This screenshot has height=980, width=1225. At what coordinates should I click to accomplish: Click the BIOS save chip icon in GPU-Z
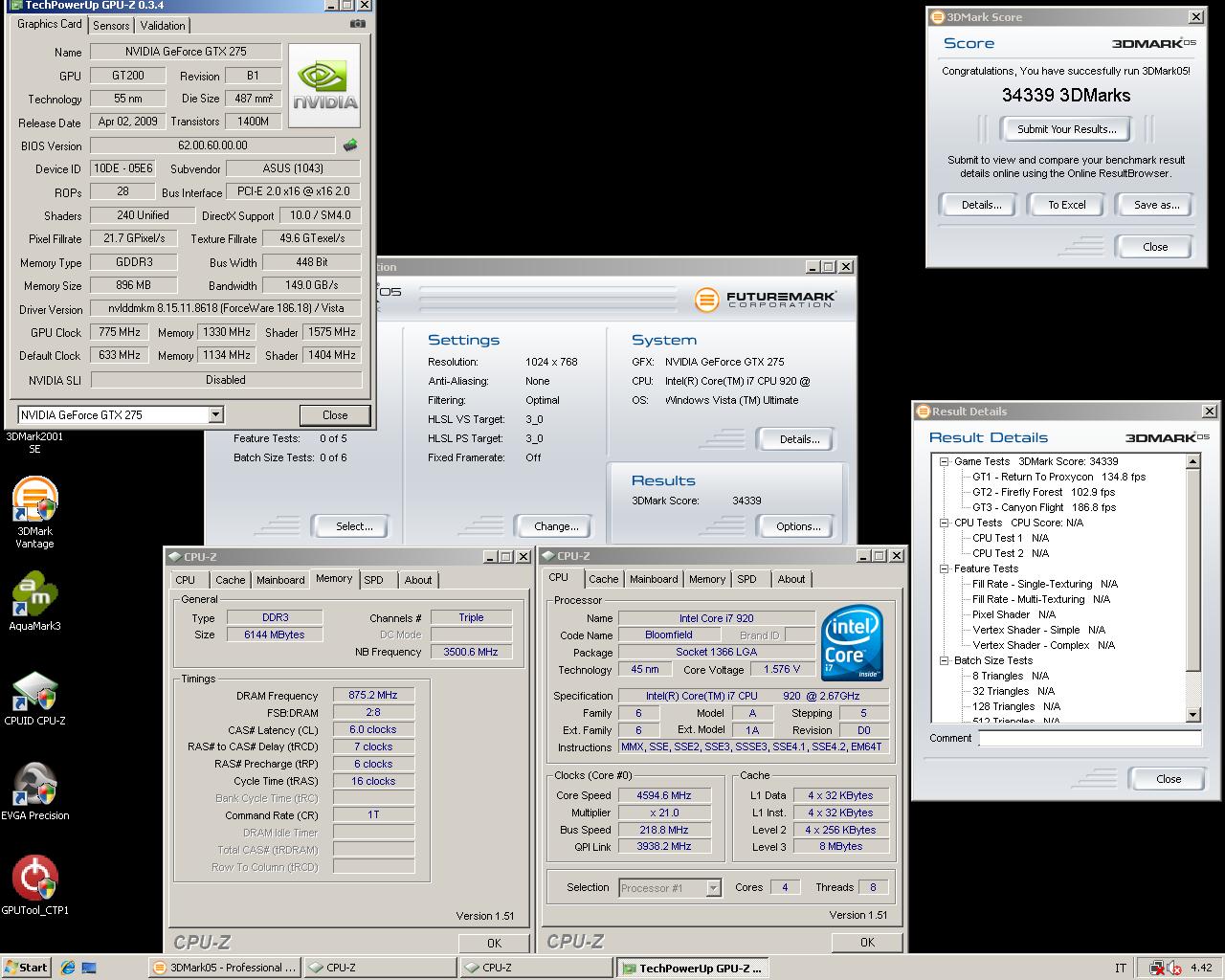coord(350,145)
